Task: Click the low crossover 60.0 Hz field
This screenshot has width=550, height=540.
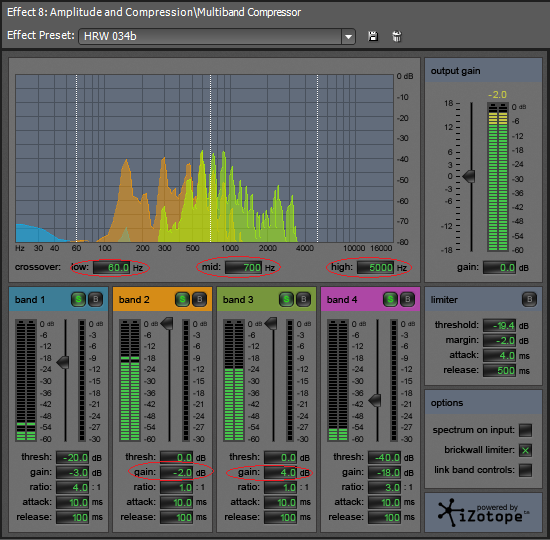Action: (112, 268)
